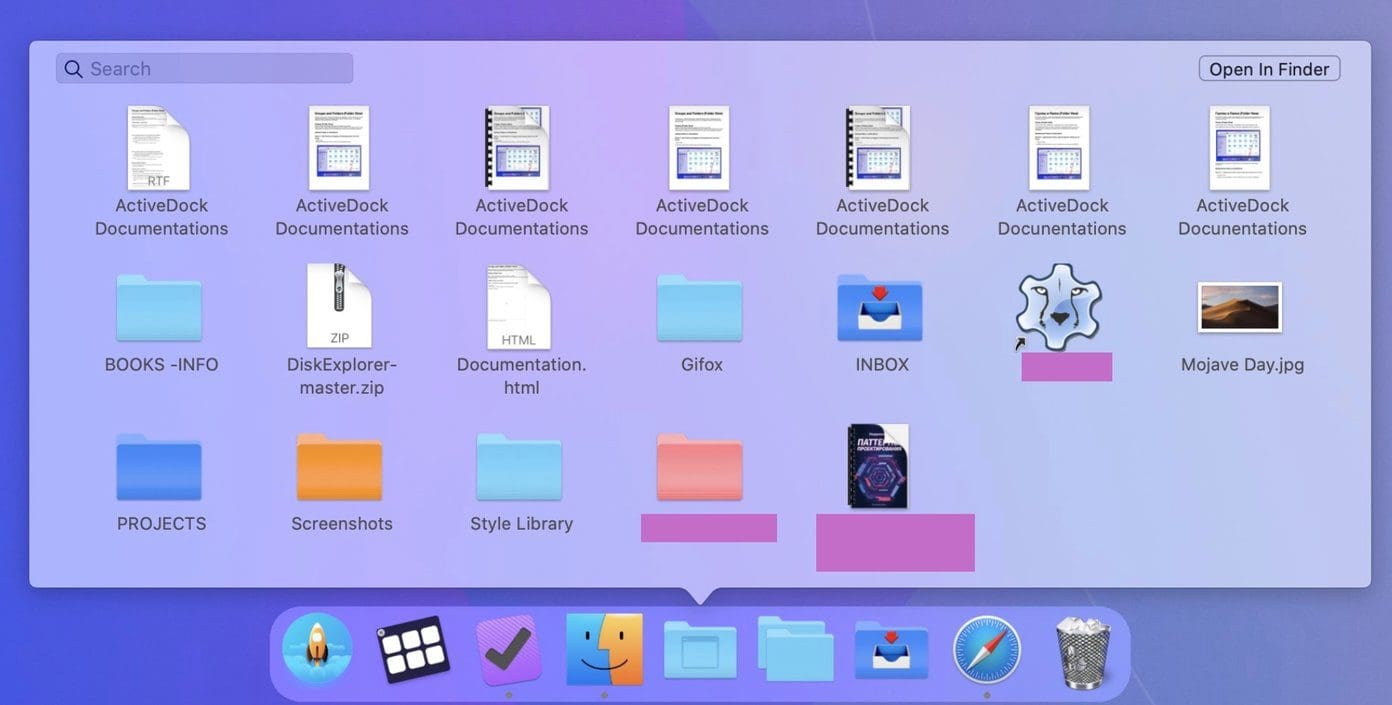
Task: Open the pink folder in the grid
Action: [700, 466]
